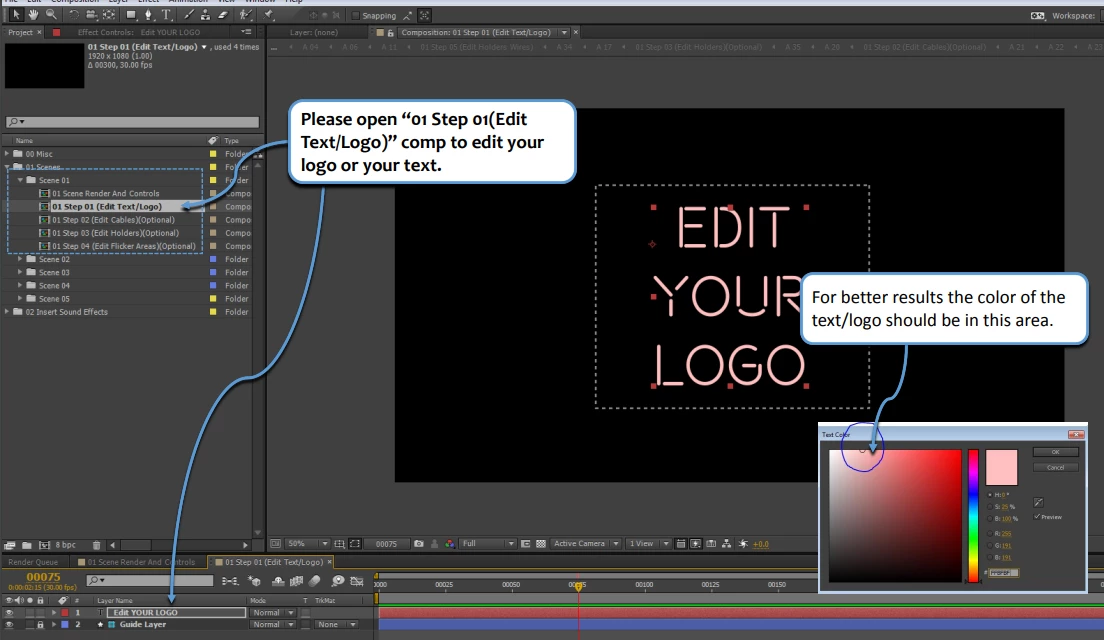
Task: Open the 50% magnification dropdown
Action: coord(308,544)
